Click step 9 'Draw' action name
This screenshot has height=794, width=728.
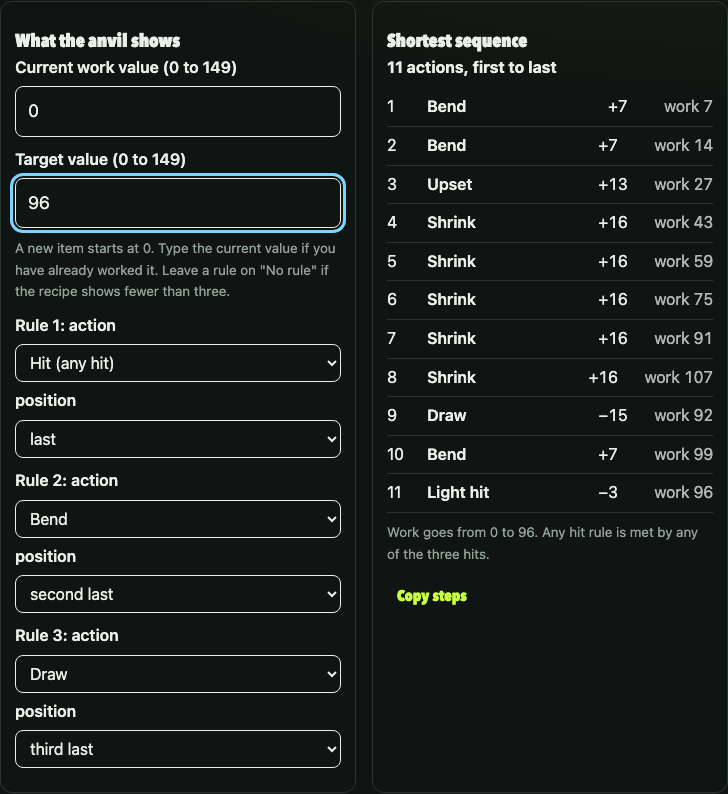447,415
